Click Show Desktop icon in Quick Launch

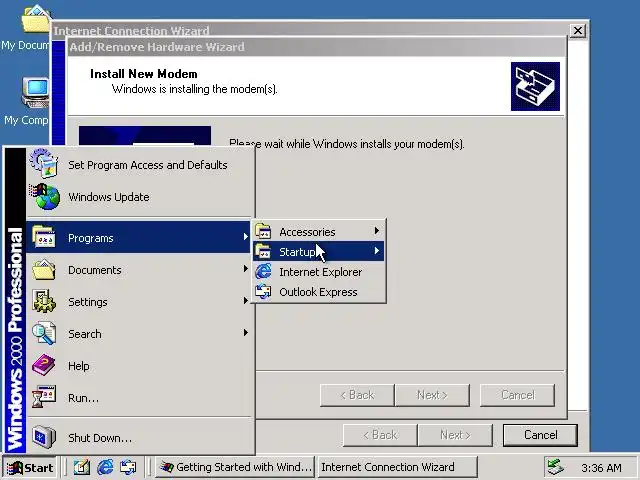[82, 467]
